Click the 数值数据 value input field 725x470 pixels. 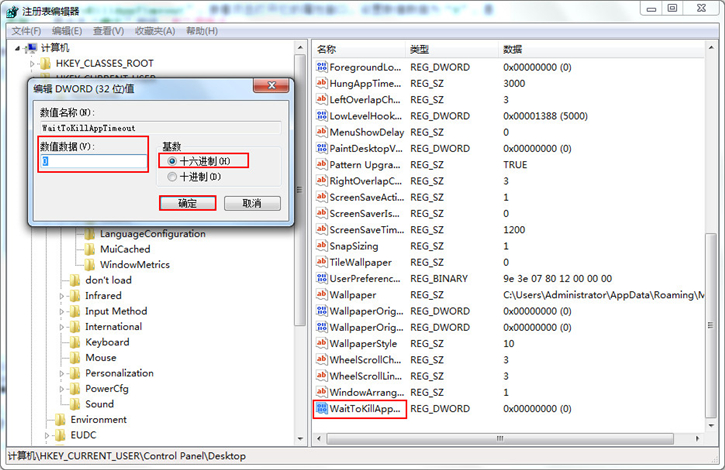pyautogui.click(x=94, y=161)
